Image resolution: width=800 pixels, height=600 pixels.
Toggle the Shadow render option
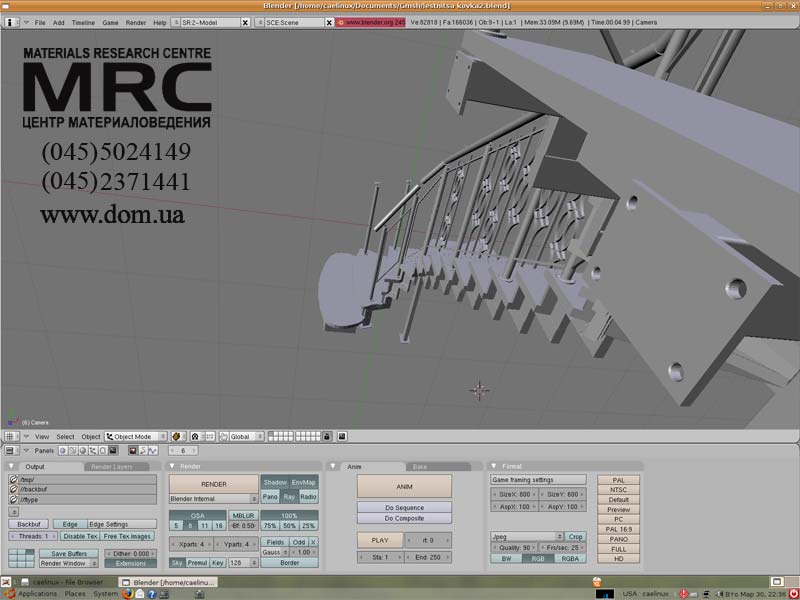[275, 482]
